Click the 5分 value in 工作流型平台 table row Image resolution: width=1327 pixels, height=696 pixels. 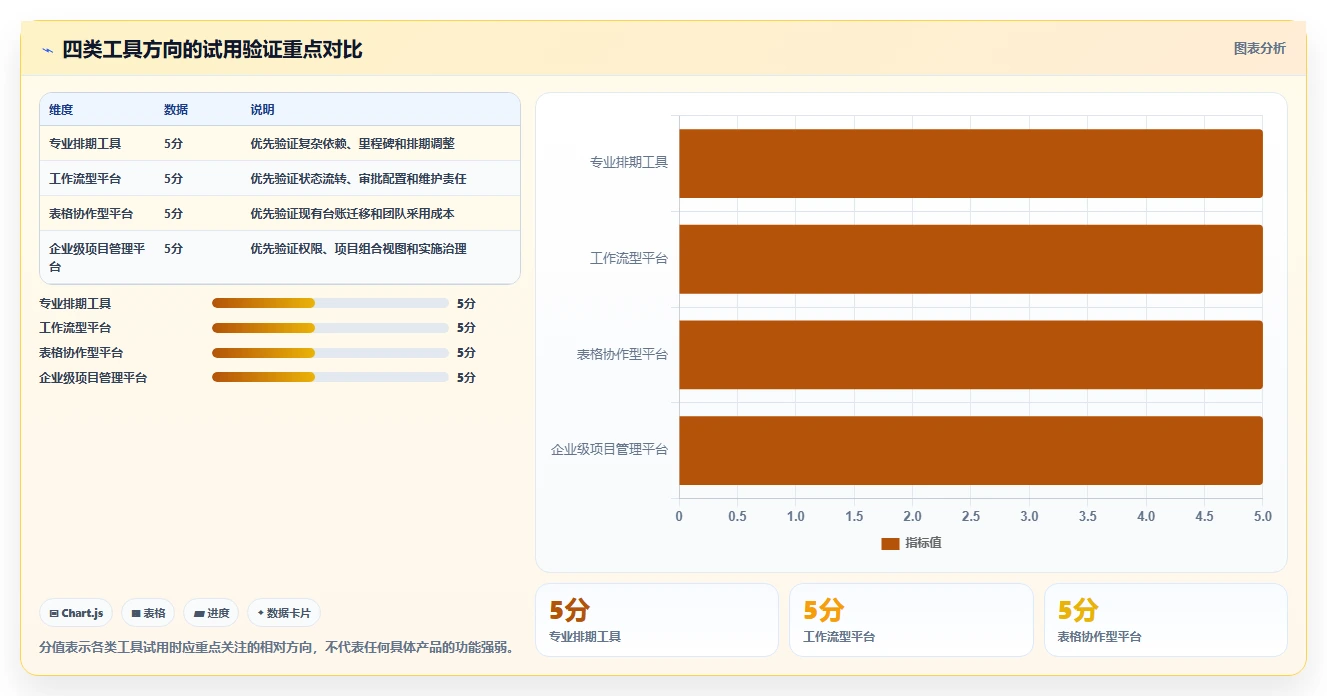click(x=174, y=179)
